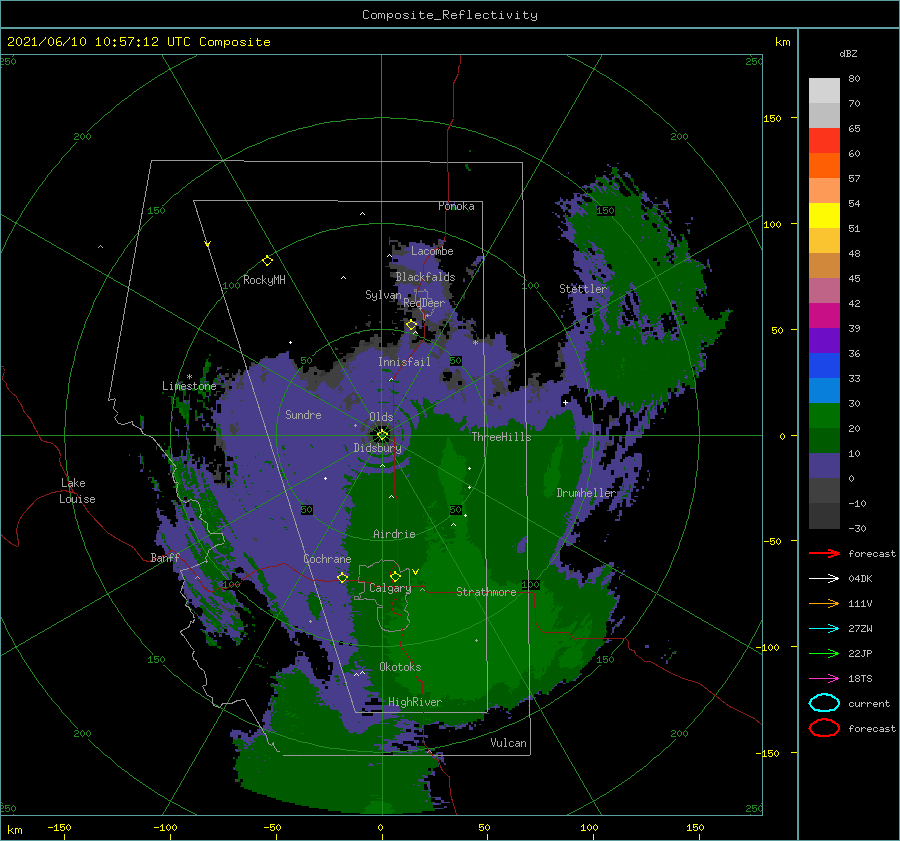Viewport: 900px width, 841px height.
Task: Click the yellow diamond marker beside RockyMH
Action: 267,261
